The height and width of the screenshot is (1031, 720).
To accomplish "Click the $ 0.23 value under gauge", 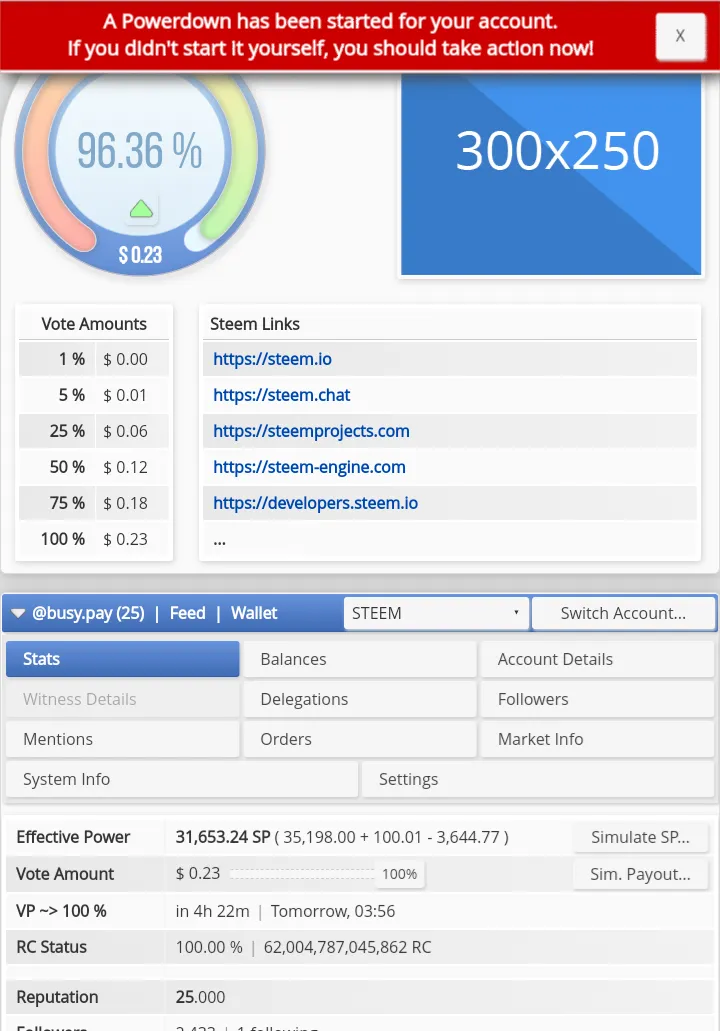I will point(140,255).
